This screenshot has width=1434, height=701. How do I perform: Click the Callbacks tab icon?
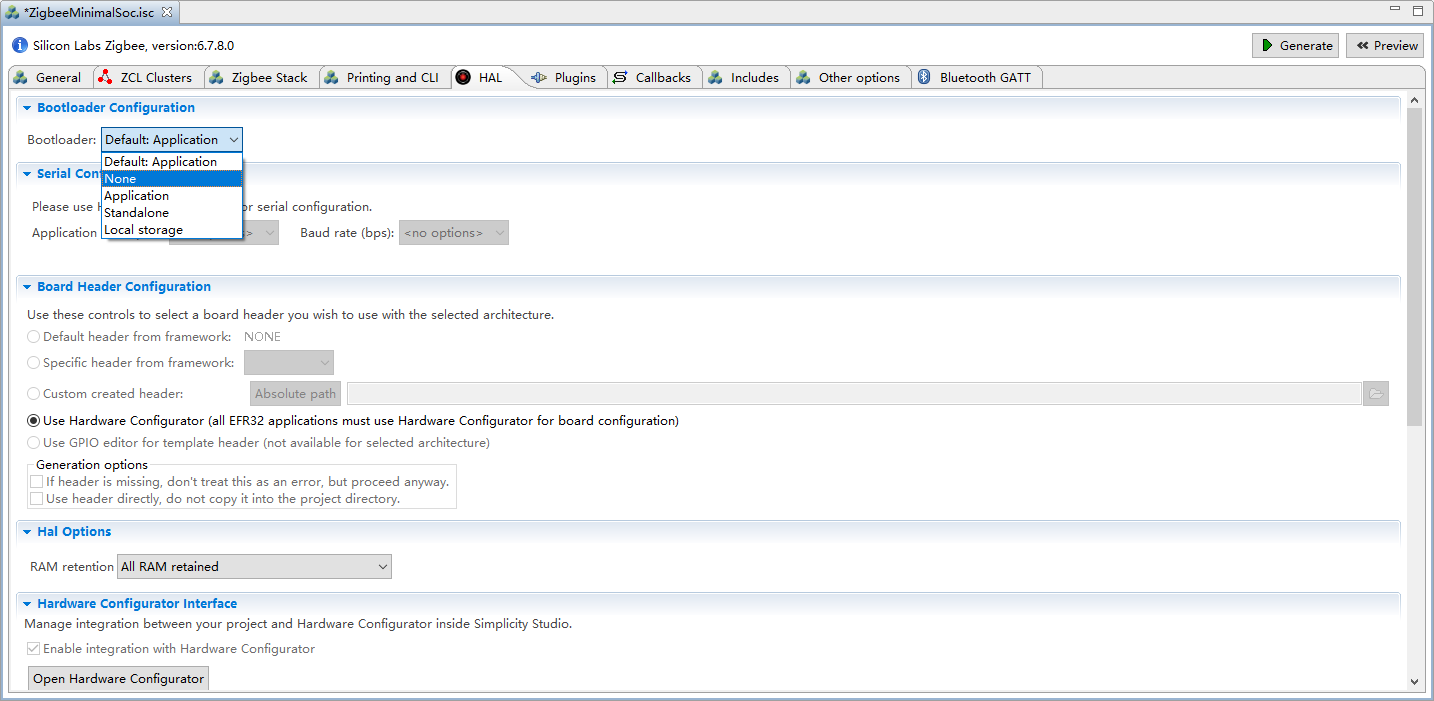pyautogui.click(x=620, y=77)
